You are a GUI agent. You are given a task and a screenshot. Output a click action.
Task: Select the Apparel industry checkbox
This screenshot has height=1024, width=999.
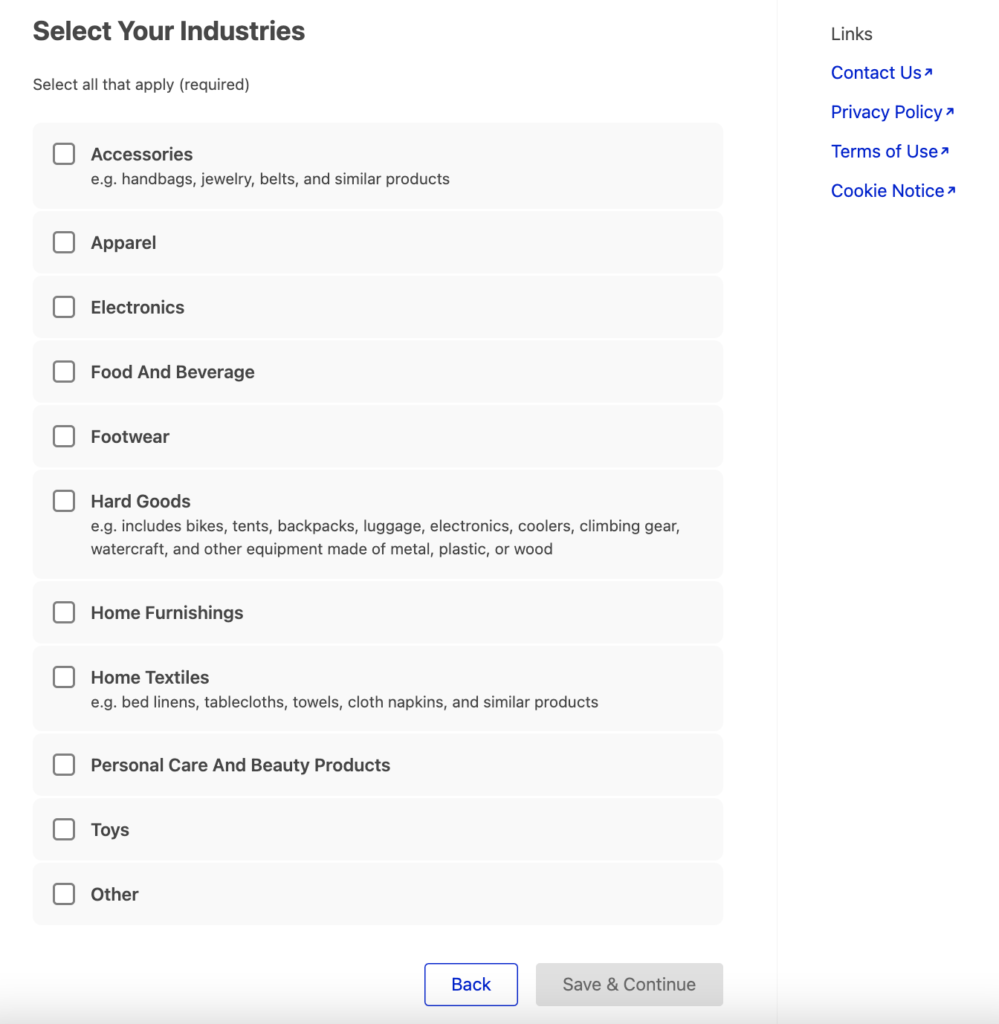(x=64, y=242)
